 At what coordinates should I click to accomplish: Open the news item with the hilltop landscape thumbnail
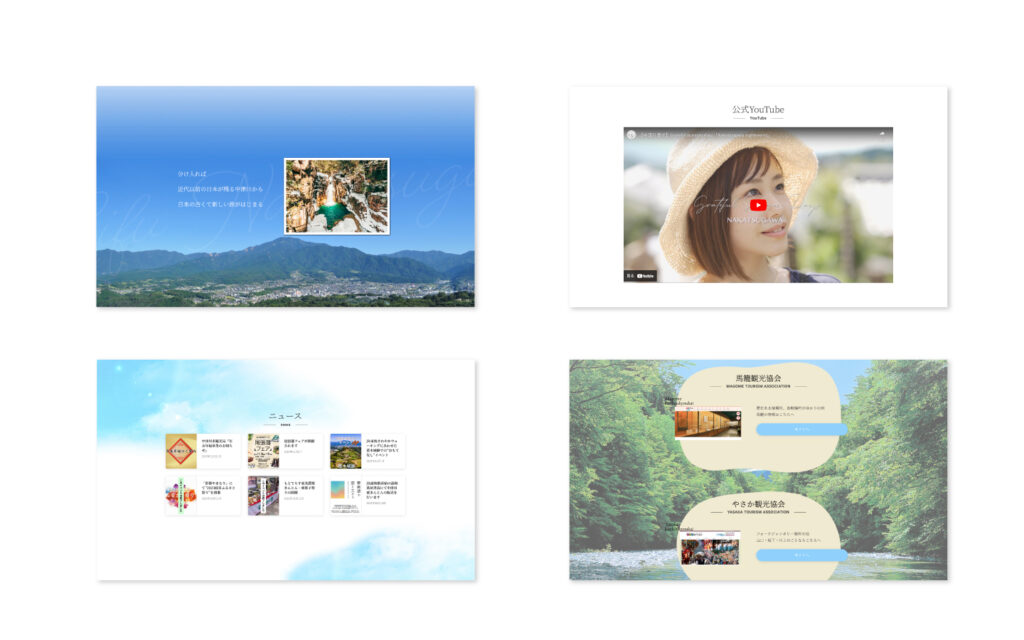click(x=346, y=451)
